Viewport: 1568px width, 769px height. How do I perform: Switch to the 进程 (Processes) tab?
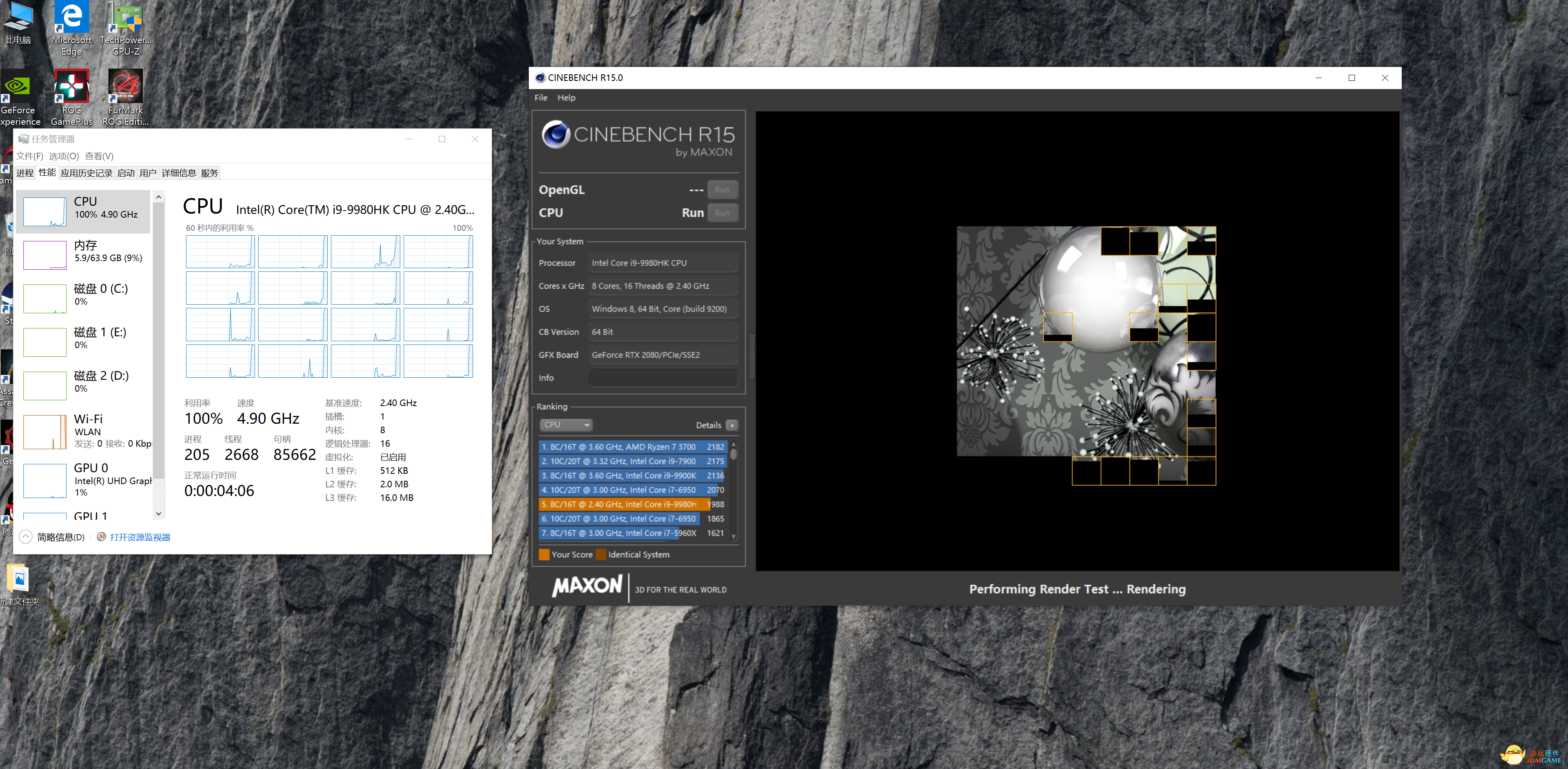pos(25,173)
